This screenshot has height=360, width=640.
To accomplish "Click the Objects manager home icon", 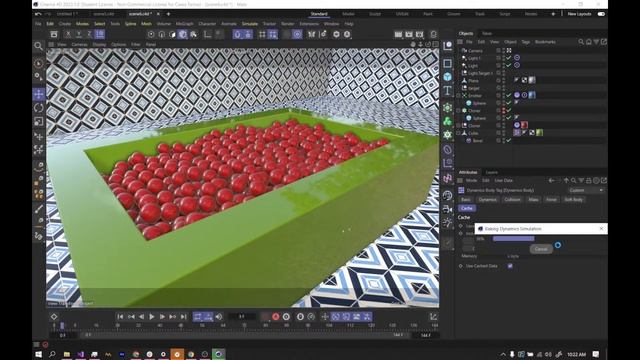I will tap(589, 42).
